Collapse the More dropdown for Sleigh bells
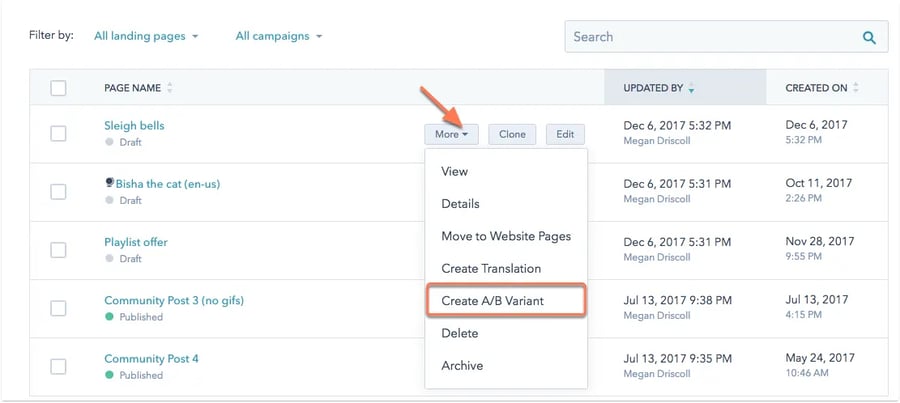The height and width of the screenshot is (403, 900). pyautogui.click(x=452, y=134)
